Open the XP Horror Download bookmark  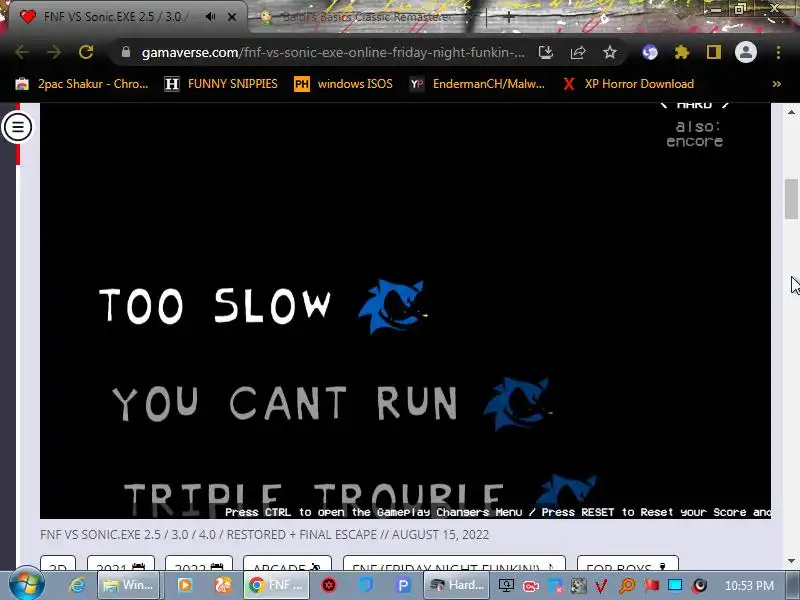629,84
